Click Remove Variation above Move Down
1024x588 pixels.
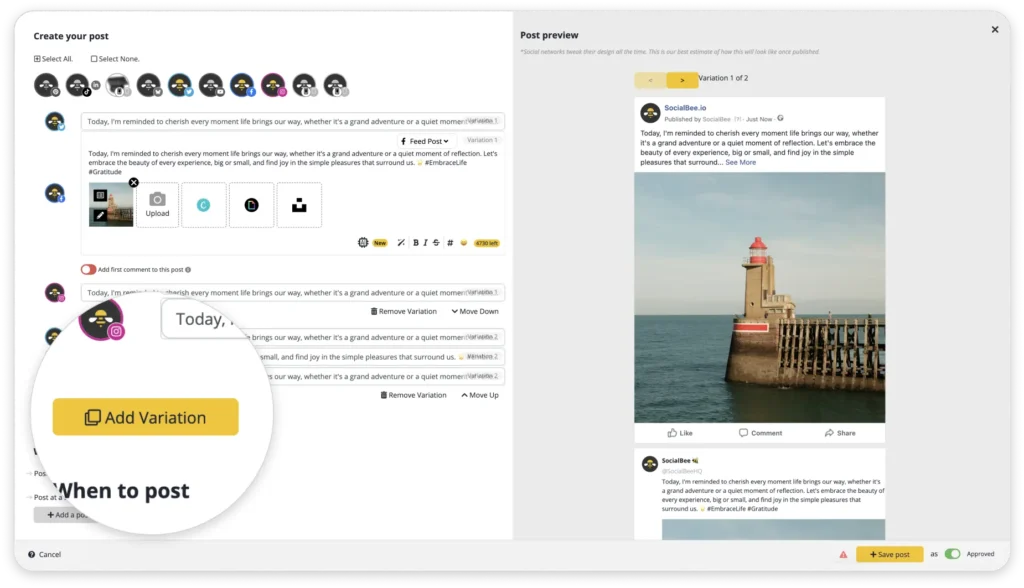[x=404, y=311]
